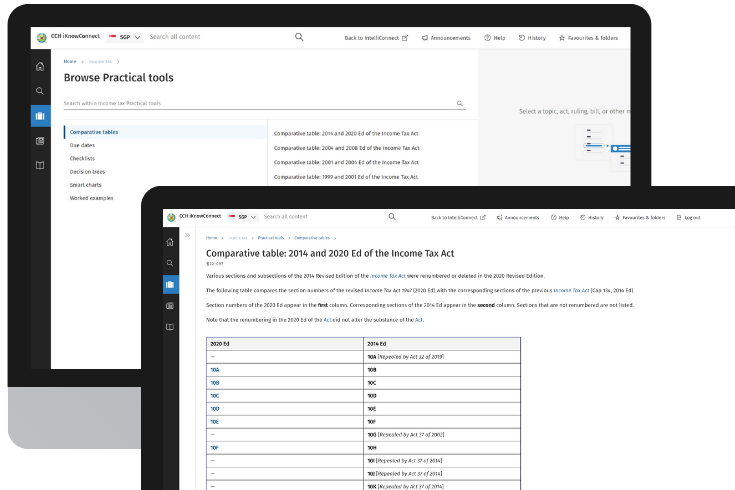Image resolution: width=735 pixels, height=490 pixels.
Task: Open History on the Comparative table page
Action: (591, 217)
